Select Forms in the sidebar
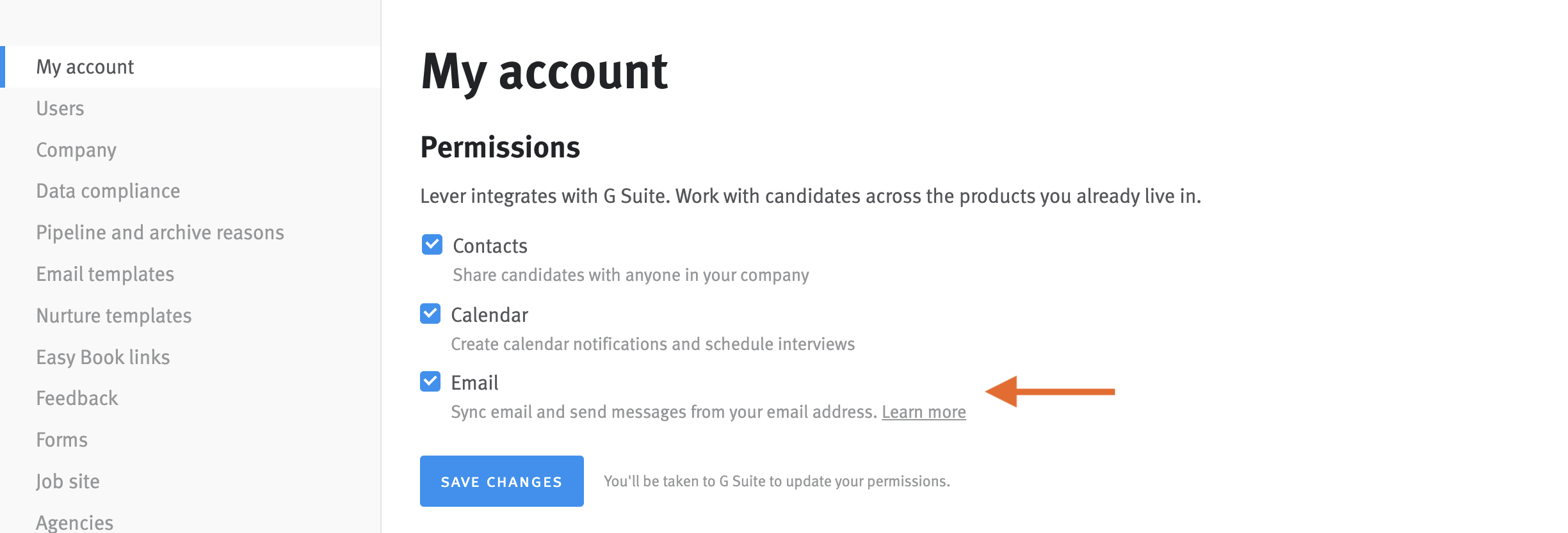1568x533 pixels. pyautogui.click(x=62, y=440)
